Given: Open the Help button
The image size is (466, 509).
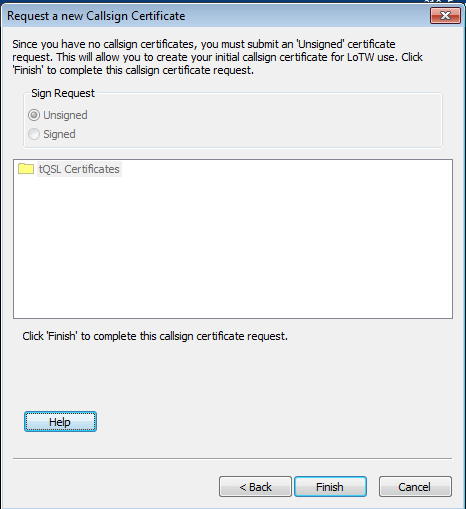Looking at the screenshot, I should pyautogui.click(x=60, y=422).
